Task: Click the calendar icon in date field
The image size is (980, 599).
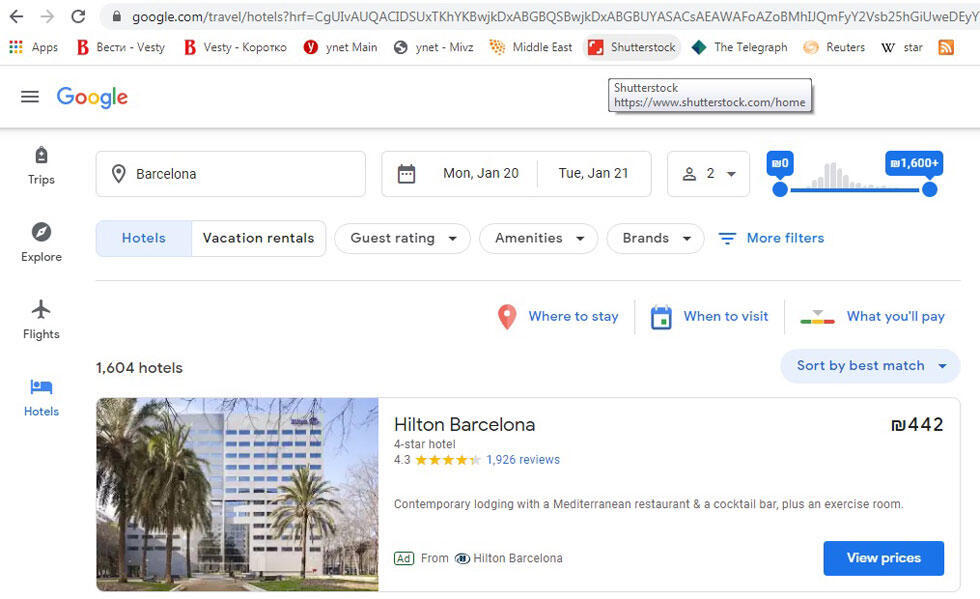Action: click(406, 174)
